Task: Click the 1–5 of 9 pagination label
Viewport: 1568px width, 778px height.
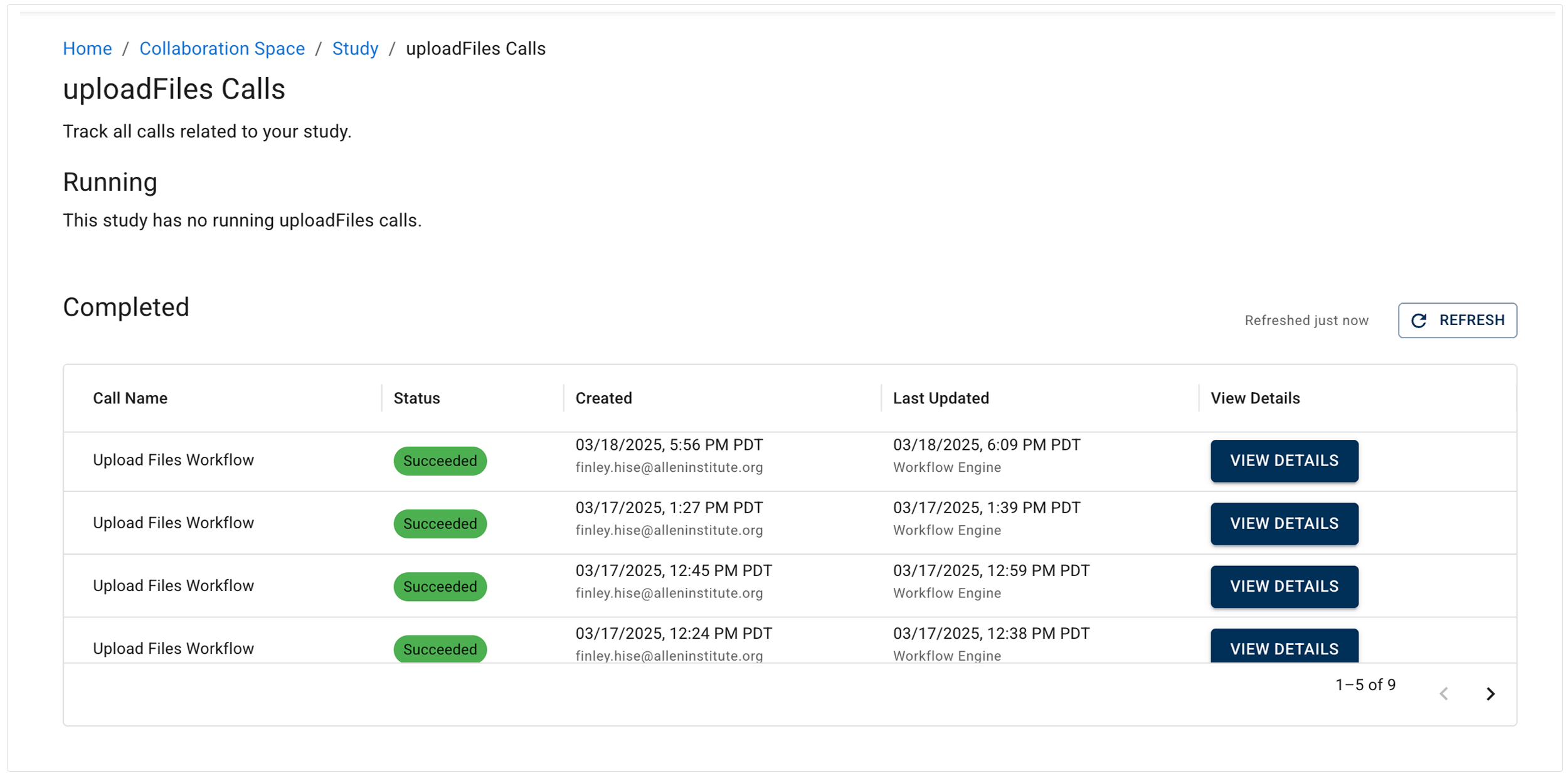Action: [1365, 685]
